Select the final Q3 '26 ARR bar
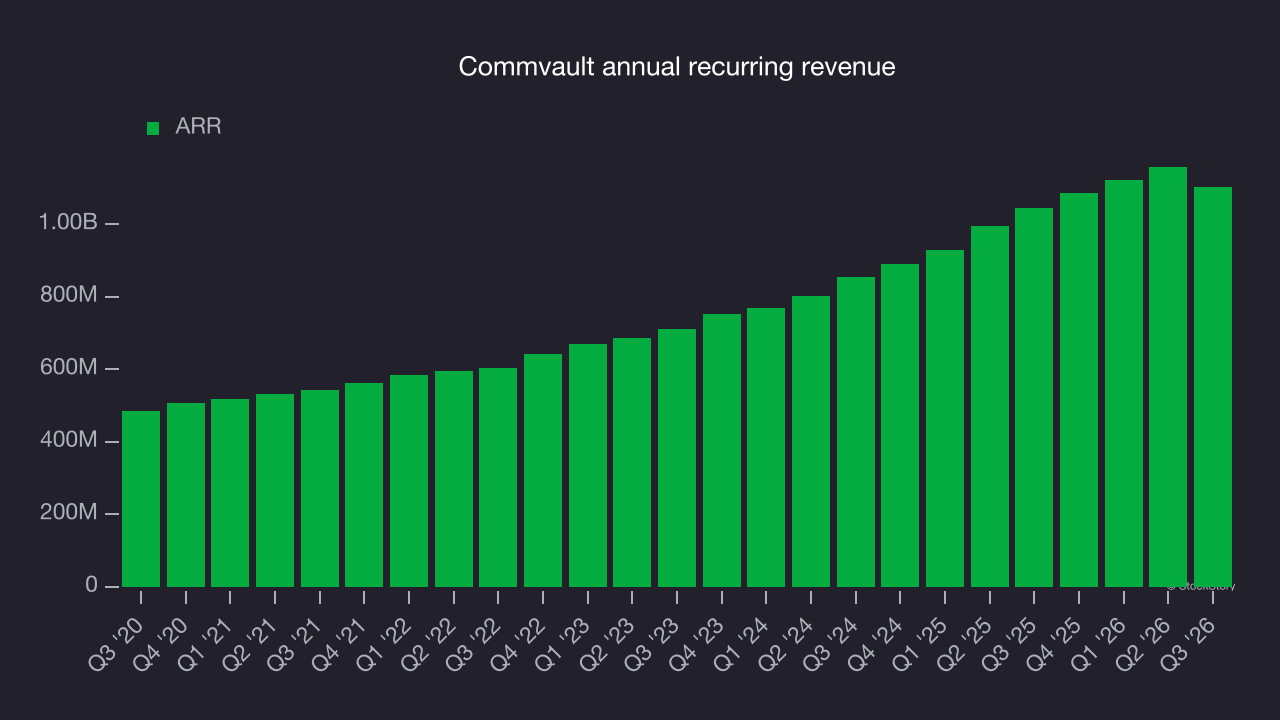 click(1213, 387)
